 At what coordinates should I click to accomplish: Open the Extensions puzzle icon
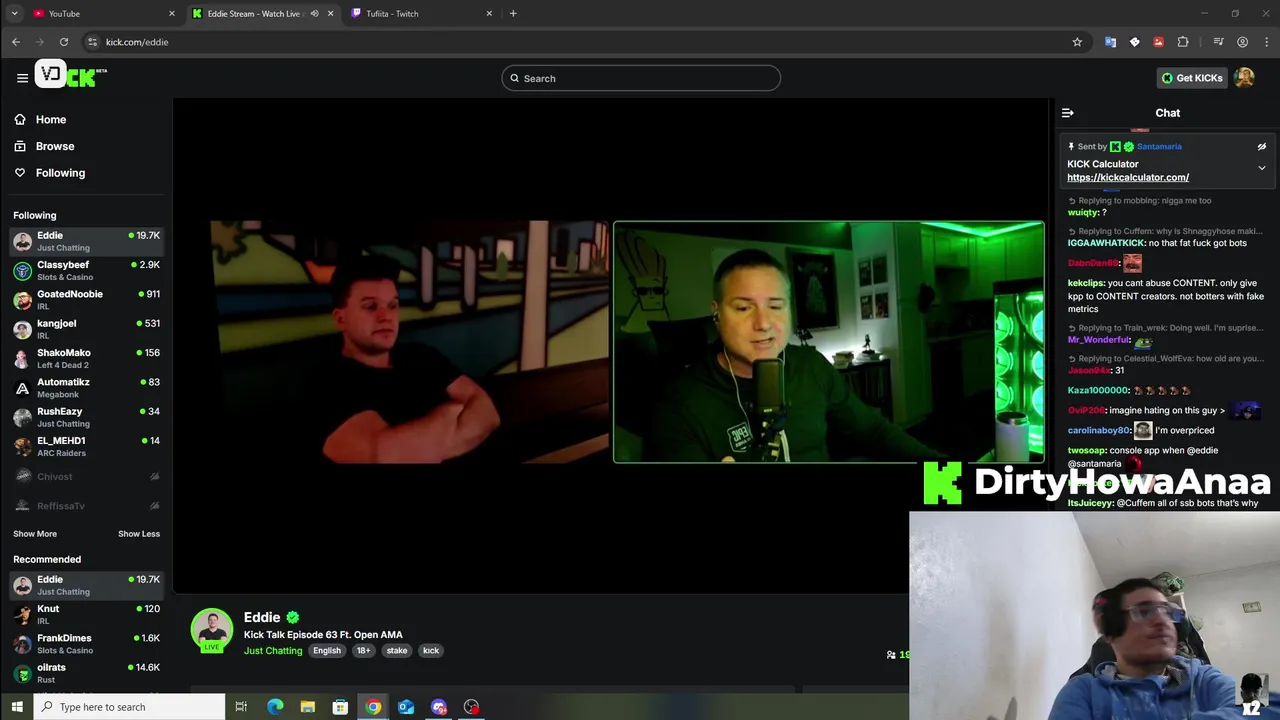(1183, 42)
